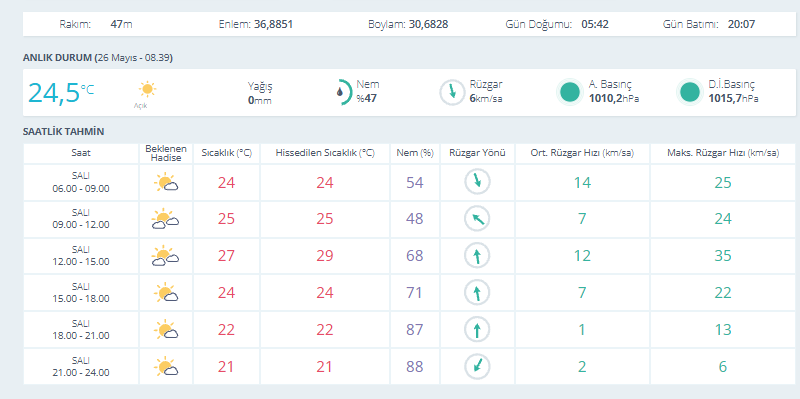Click humidity value 68
Viewport: 800px width, 399px height.
tap(415, 256)
